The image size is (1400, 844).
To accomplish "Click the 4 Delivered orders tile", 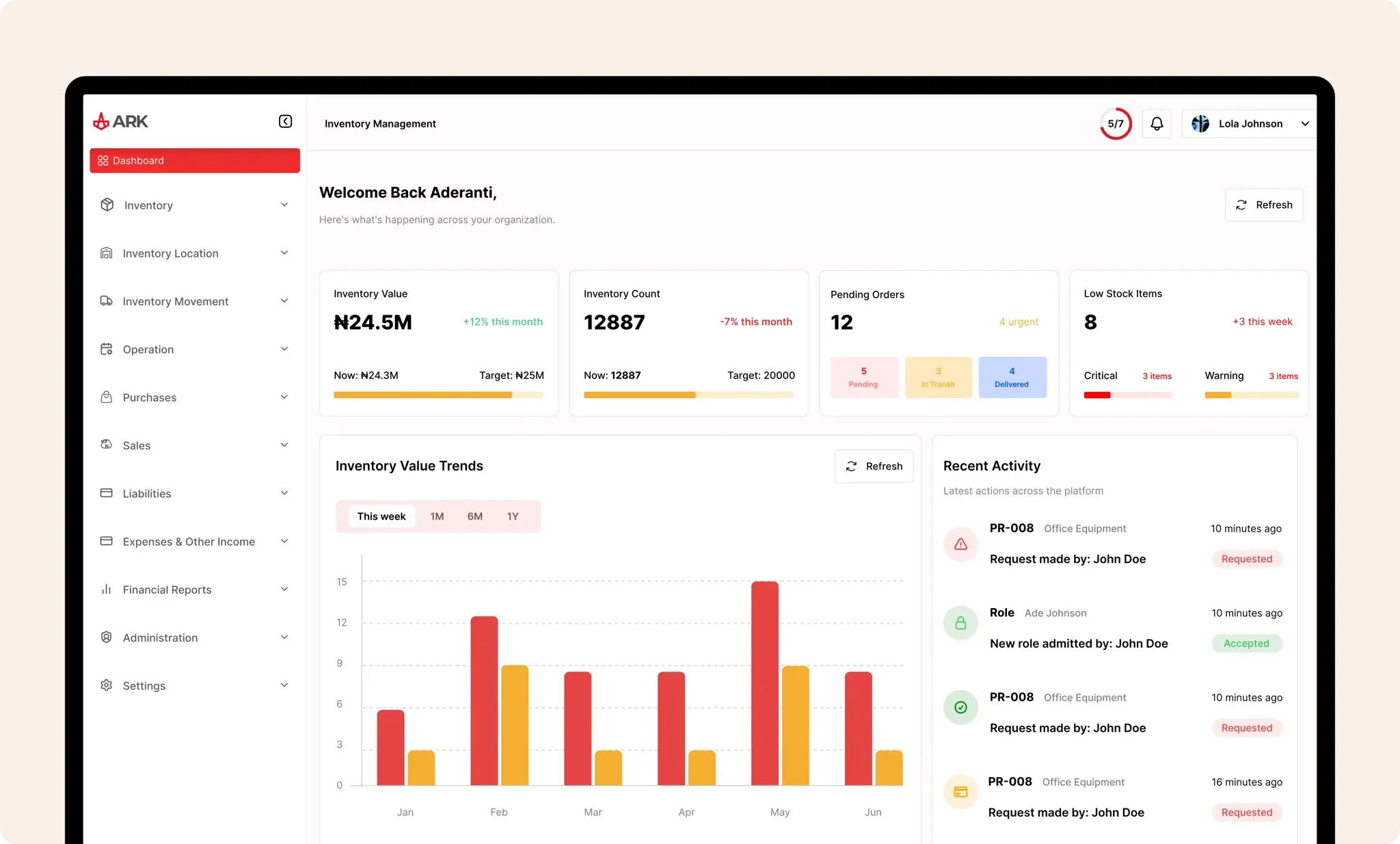I will coord(1012,377).
